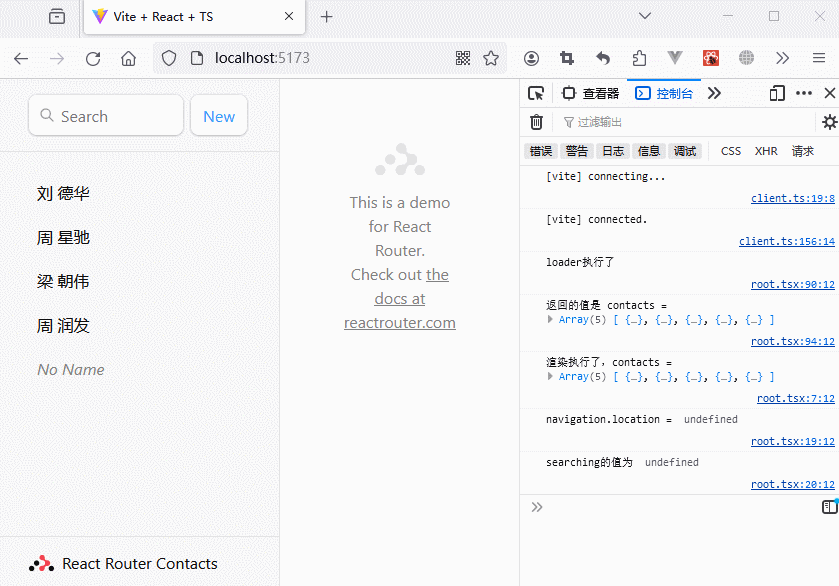
Task: Toggle the 警告 (warnings) log filter
Action: [577, 151]
